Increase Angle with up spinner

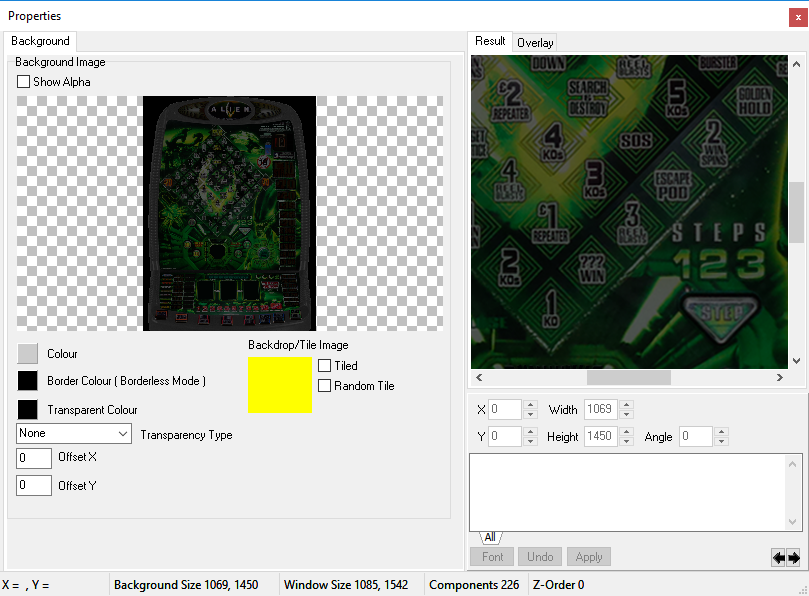coord(721,432)
